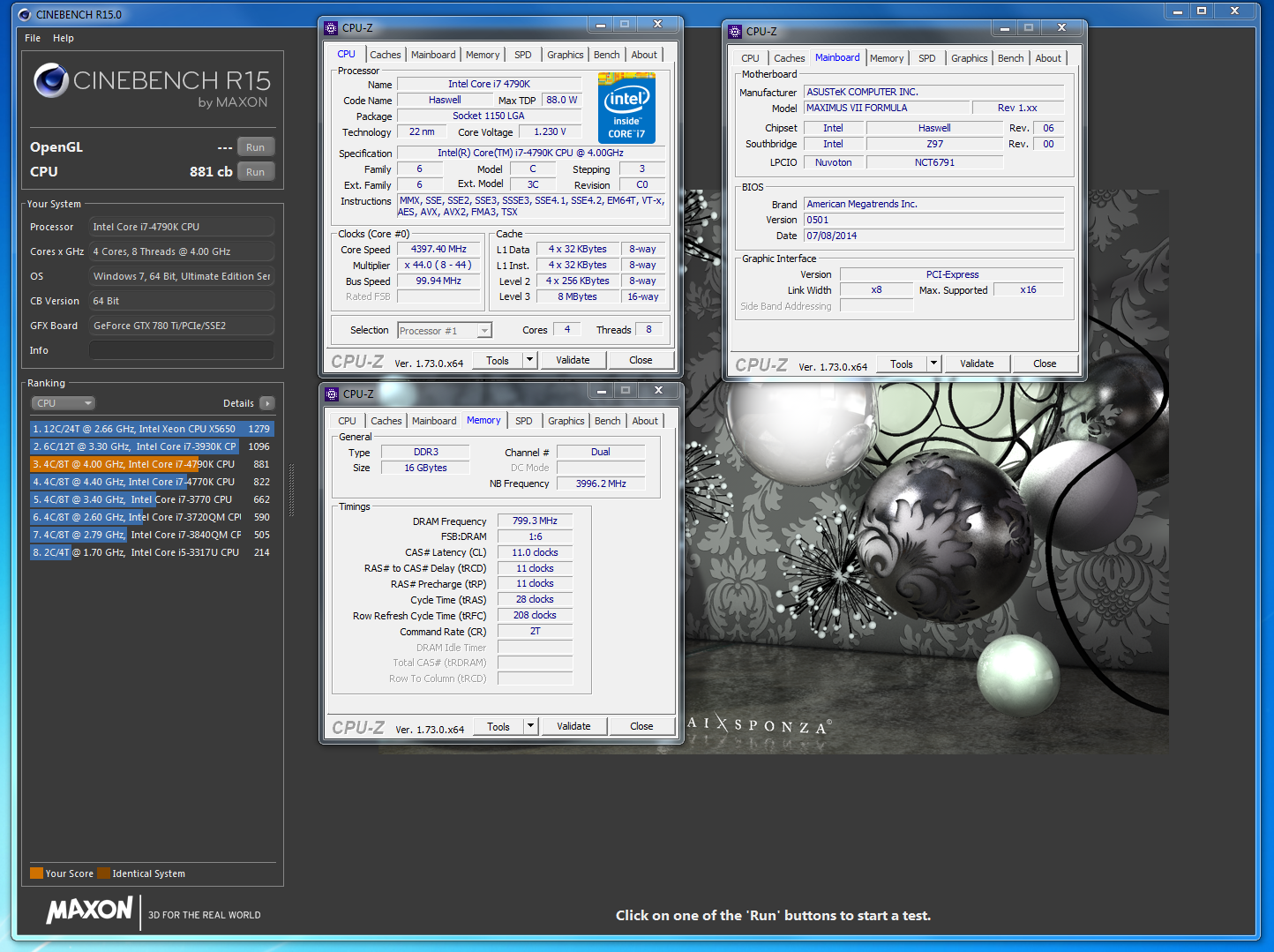Screen dimensions: 1274x952
Task: Run the OpenGL benchmark
Action: [255, 147]
